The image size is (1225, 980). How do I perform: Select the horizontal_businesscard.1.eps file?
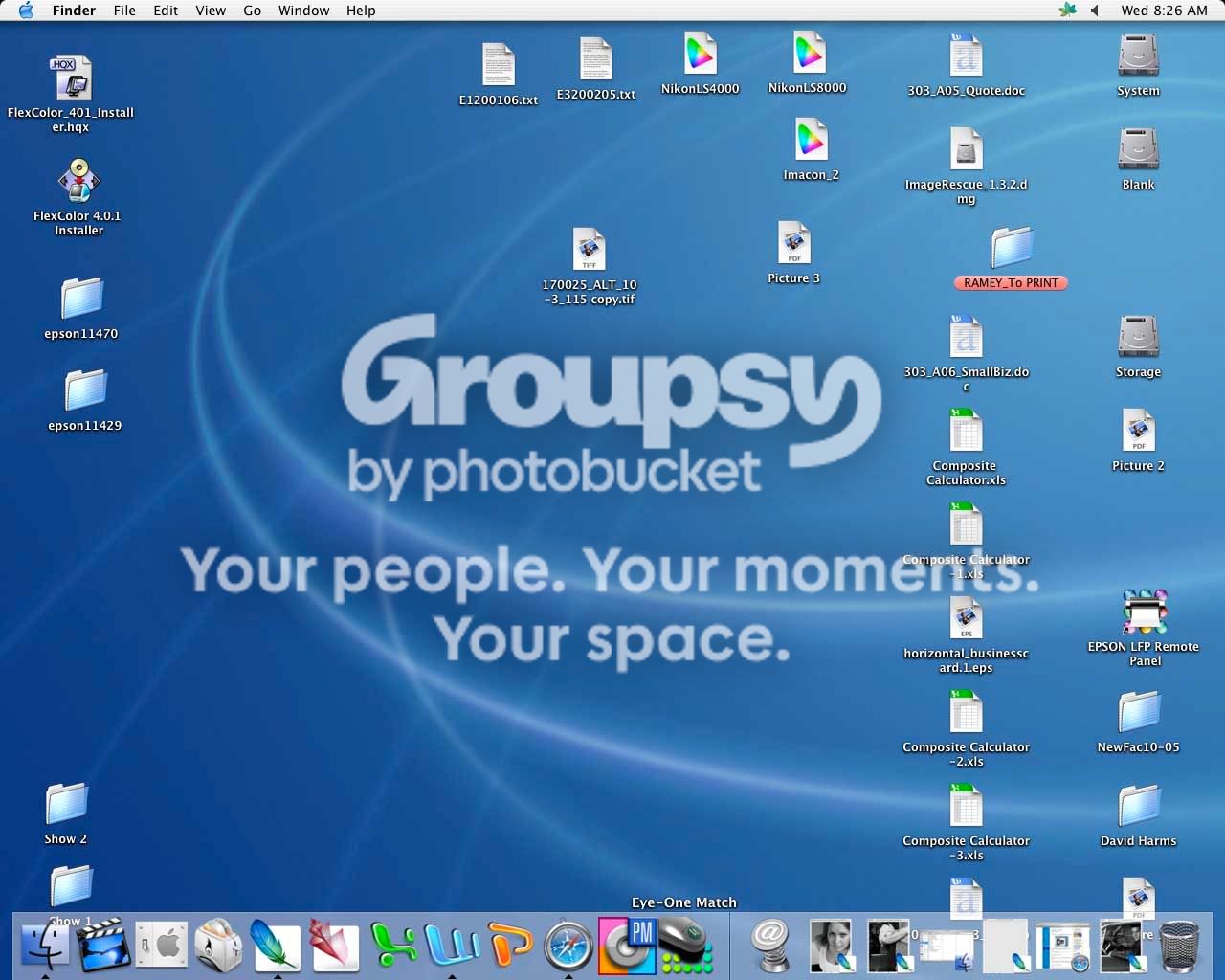966,618
